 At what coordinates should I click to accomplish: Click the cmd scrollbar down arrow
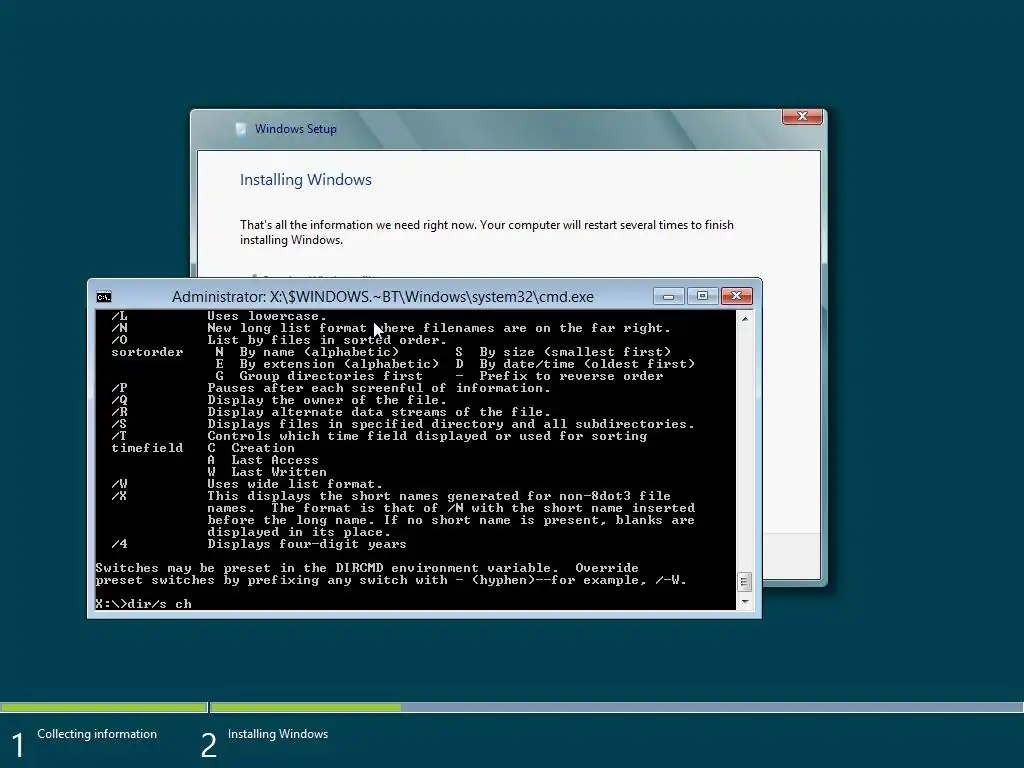coord(744,602)
